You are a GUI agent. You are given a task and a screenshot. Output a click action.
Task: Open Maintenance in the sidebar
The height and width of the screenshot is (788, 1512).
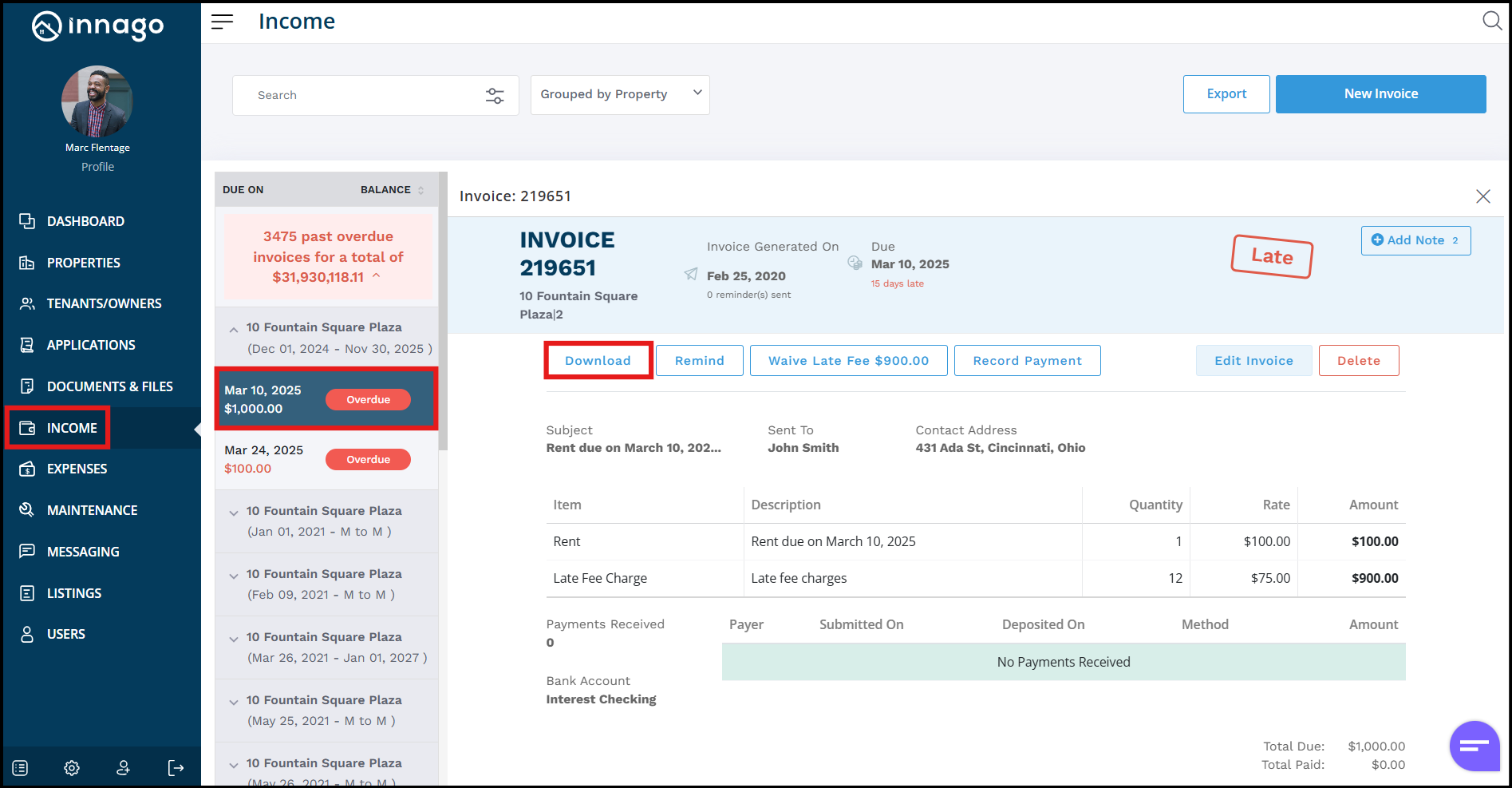[x=92, y=510]
